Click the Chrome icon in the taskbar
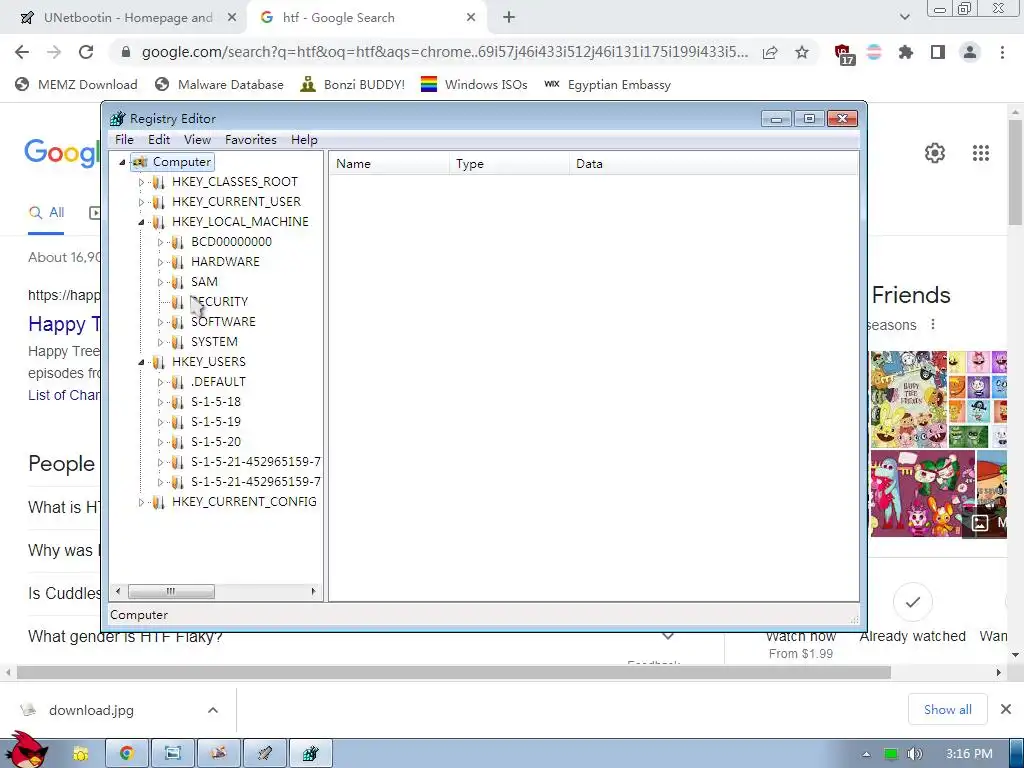 point(127,754)
